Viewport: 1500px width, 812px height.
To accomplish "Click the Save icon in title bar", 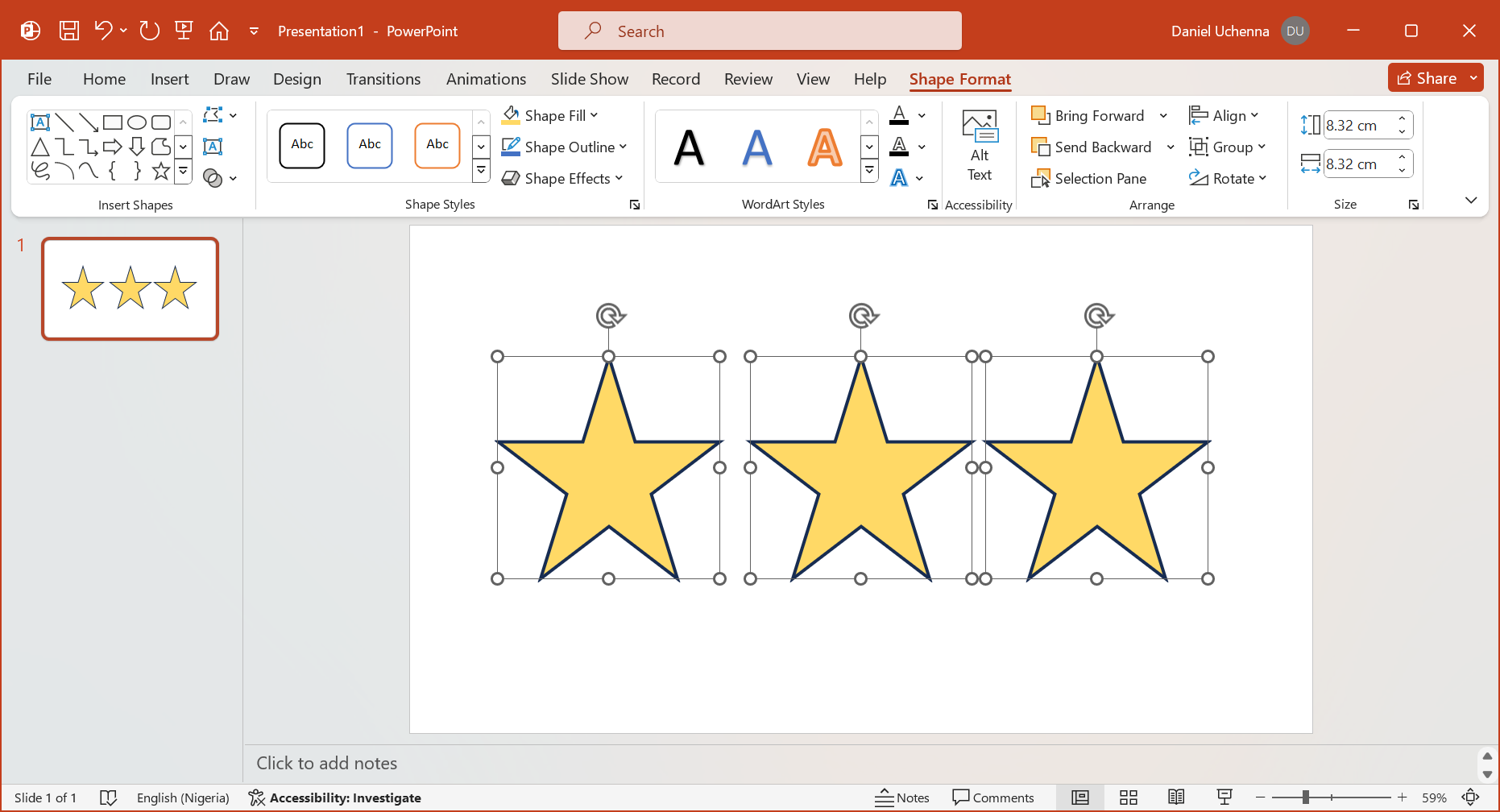I will click(x=69, y=31).
